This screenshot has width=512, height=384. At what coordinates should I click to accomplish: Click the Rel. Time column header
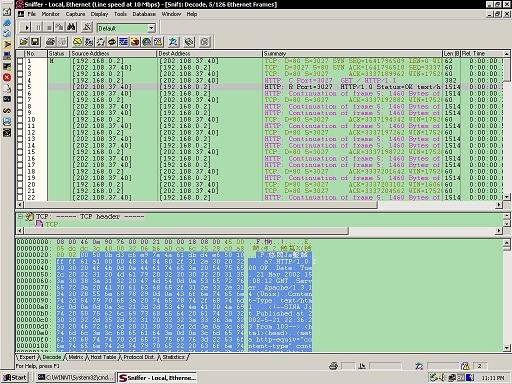(x=482, y=53)
